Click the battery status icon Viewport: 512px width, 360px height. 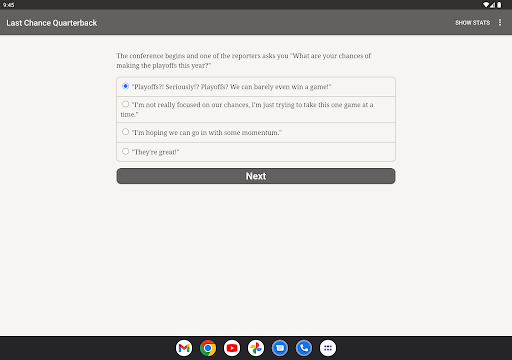coord(499,5)
